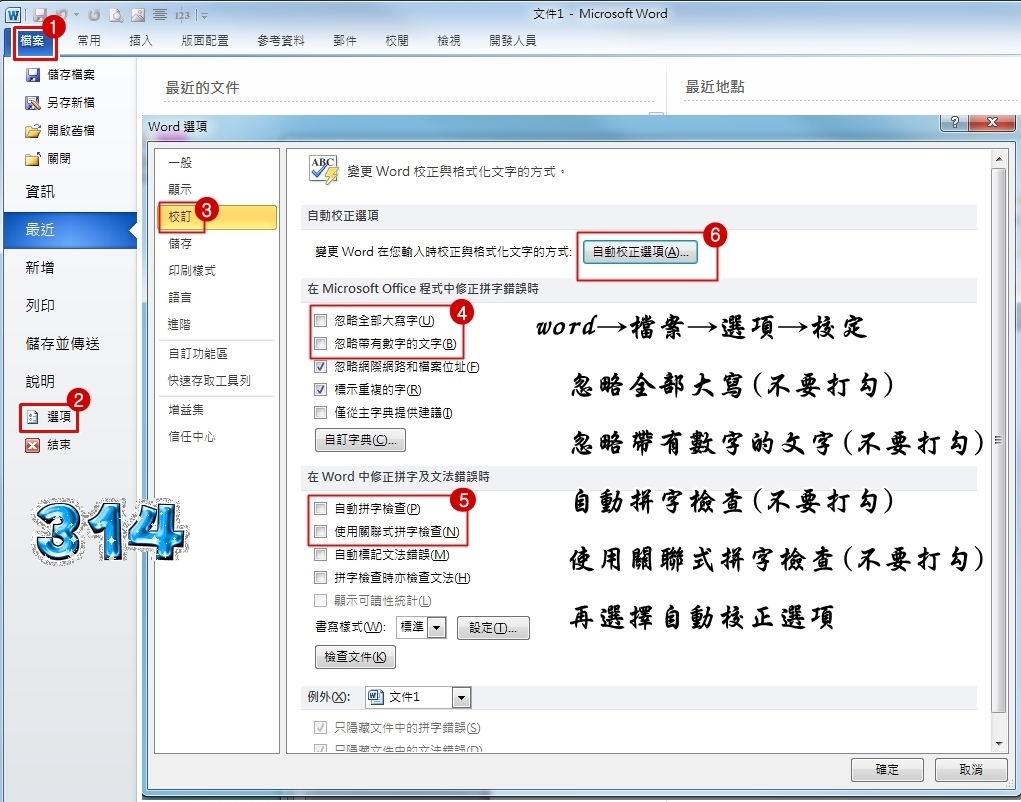1021x802 pixels.
Task: Toggle the 自動拼字檢查(P) checkbox
Action: [320, 508]
